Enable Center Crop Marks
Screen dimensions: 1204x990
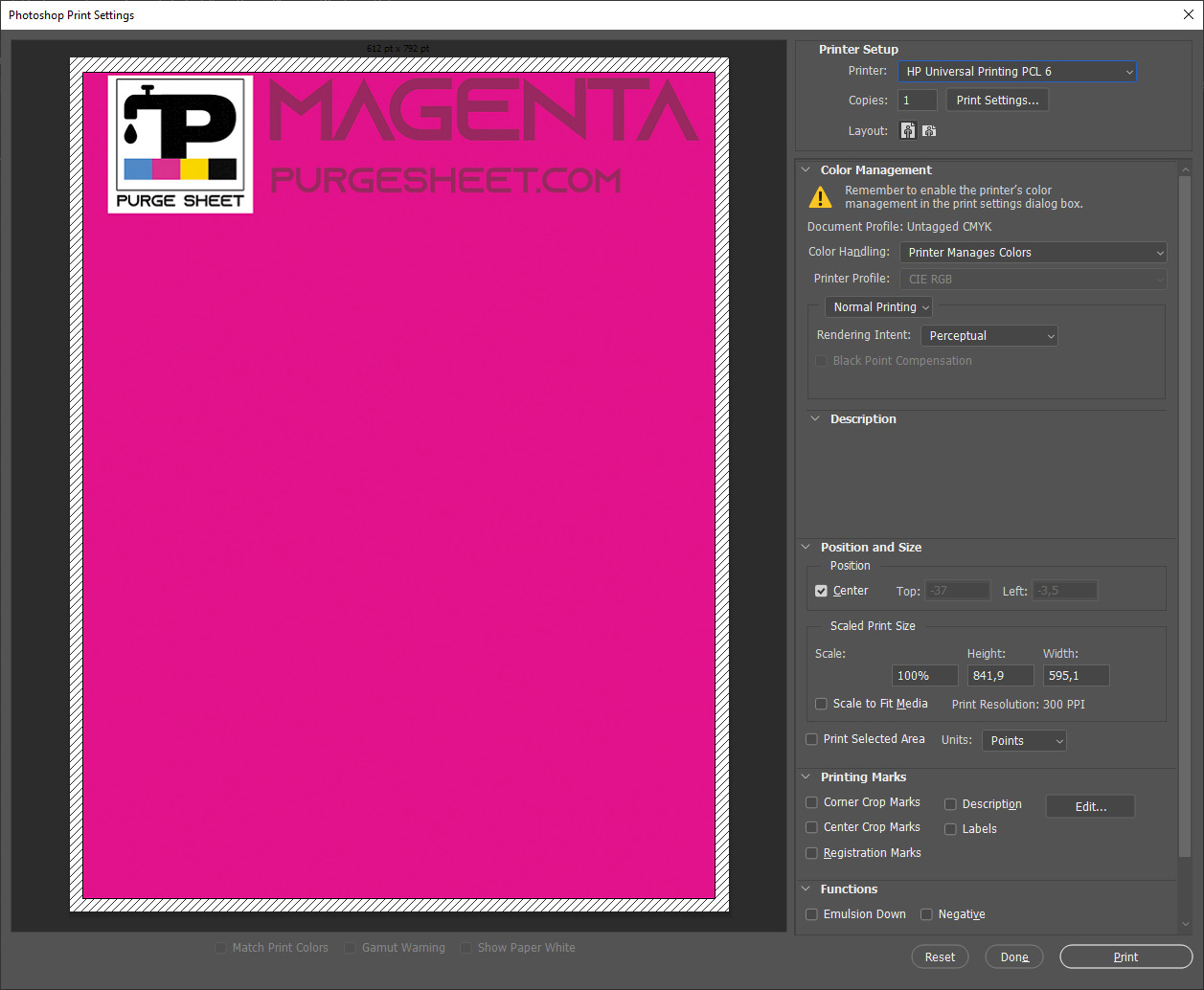pos(811,827)
